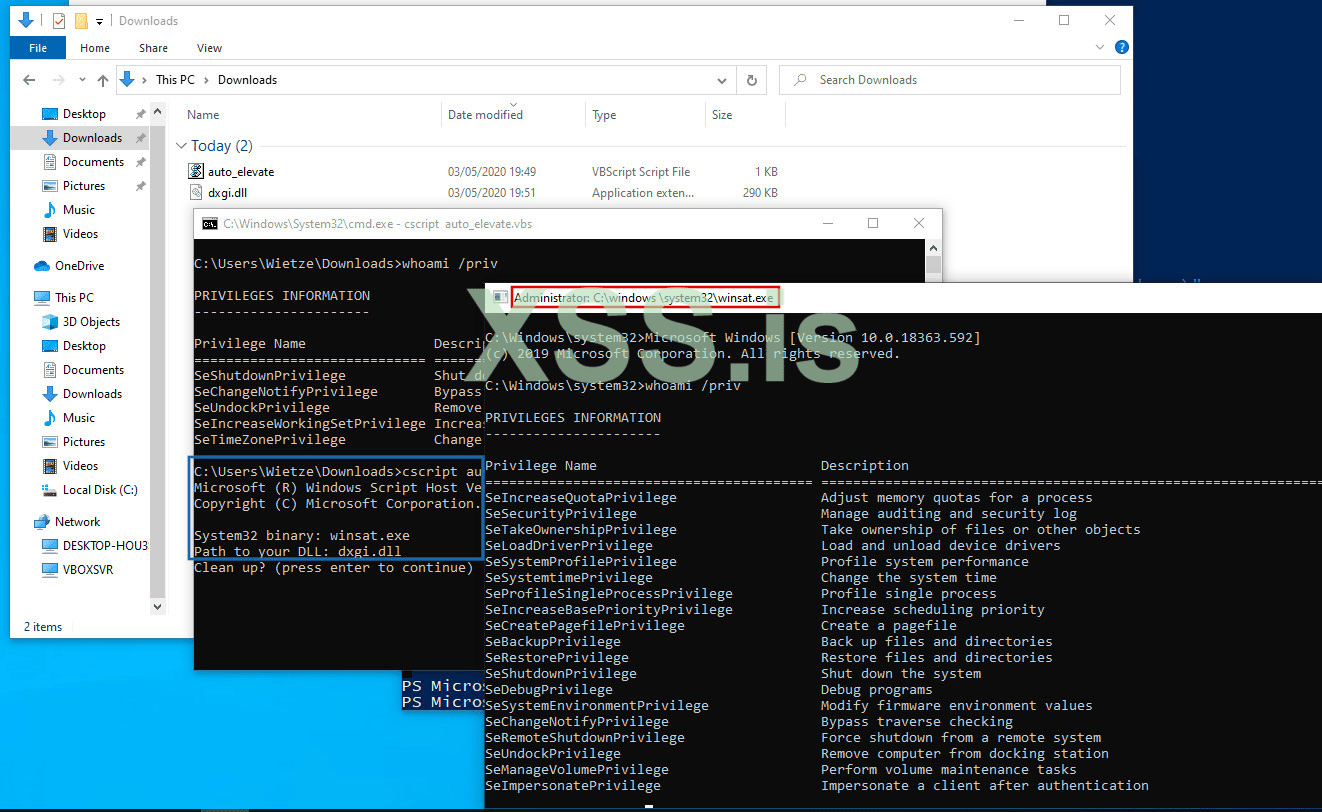
Task: Click the winsat.exe Administrator window icon
Action: pyautogui.click(x=499, y=298)
